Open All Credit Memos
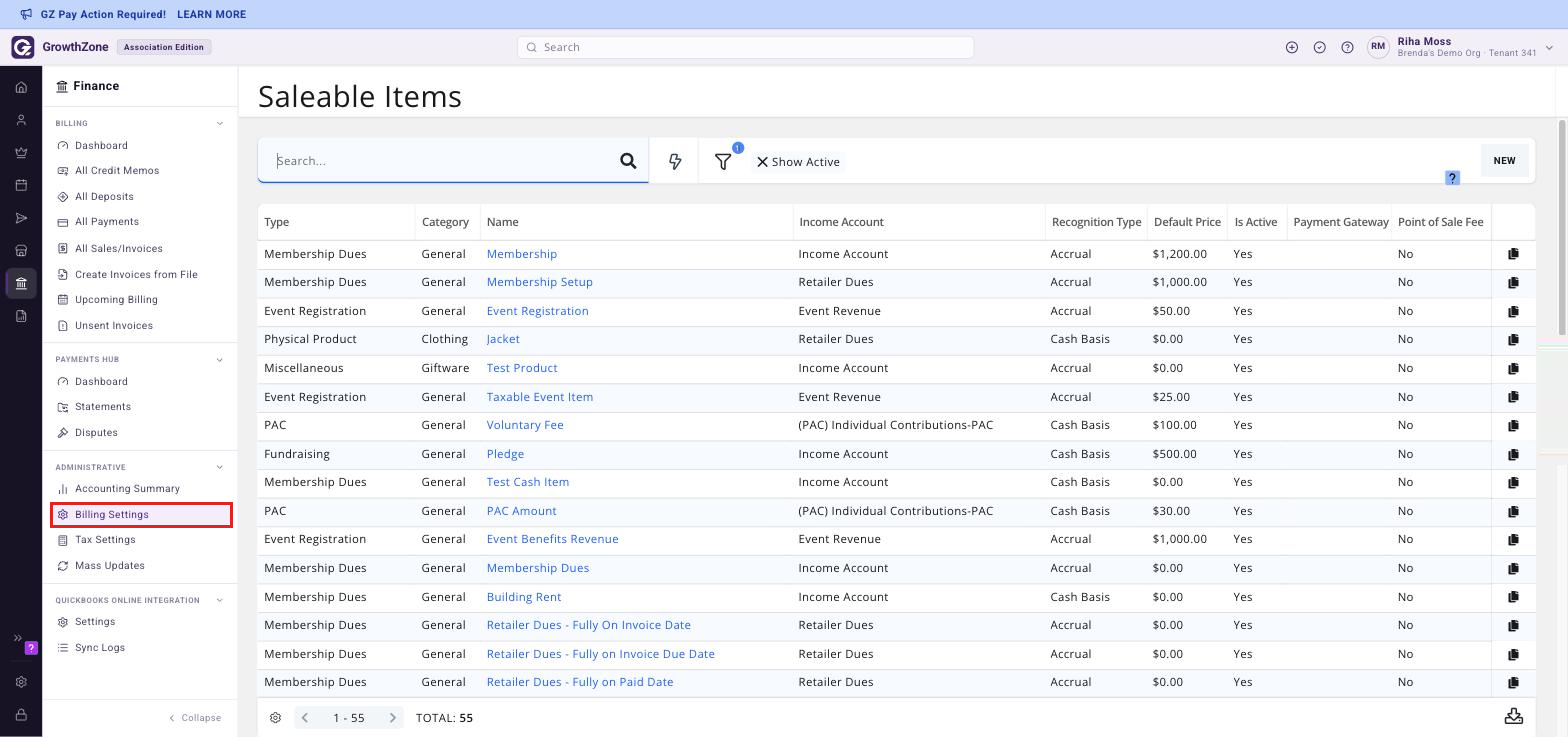The height and width of the screenshot is (737, 1568). [117, 171]
